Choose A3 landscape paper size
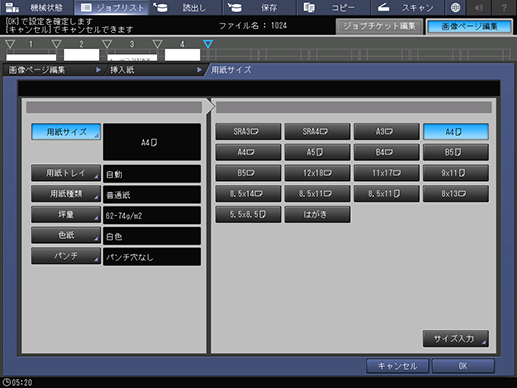The height and width of the screenshot is (388, 517). point(387,132)
